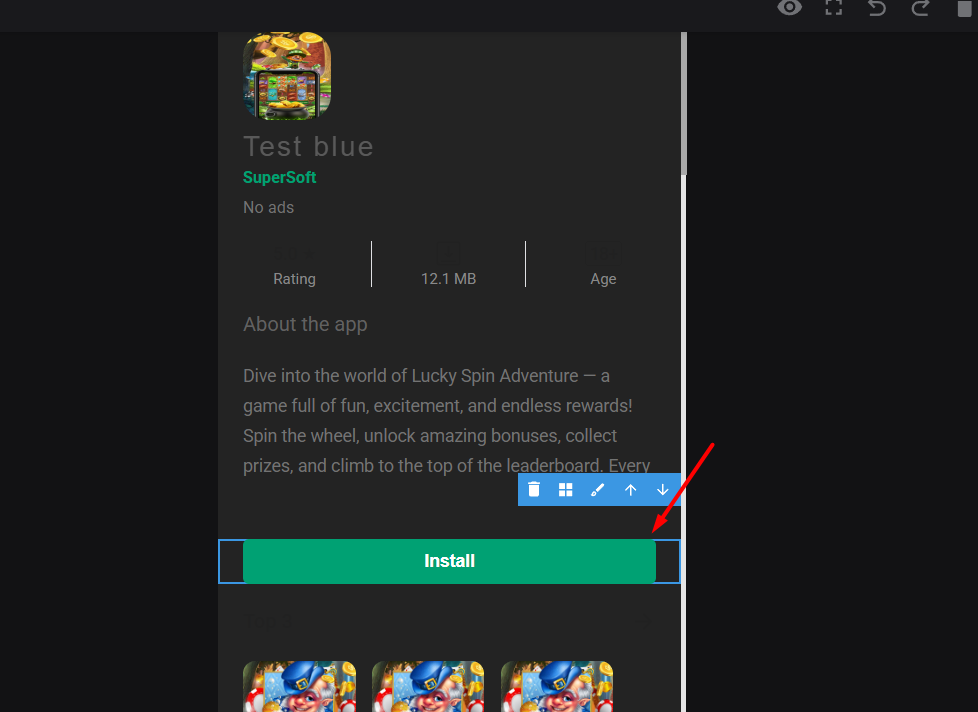This screenshot has width=978, height=712.
Task: Click the second game thumbnail in the row
Action: coord(428,687)
